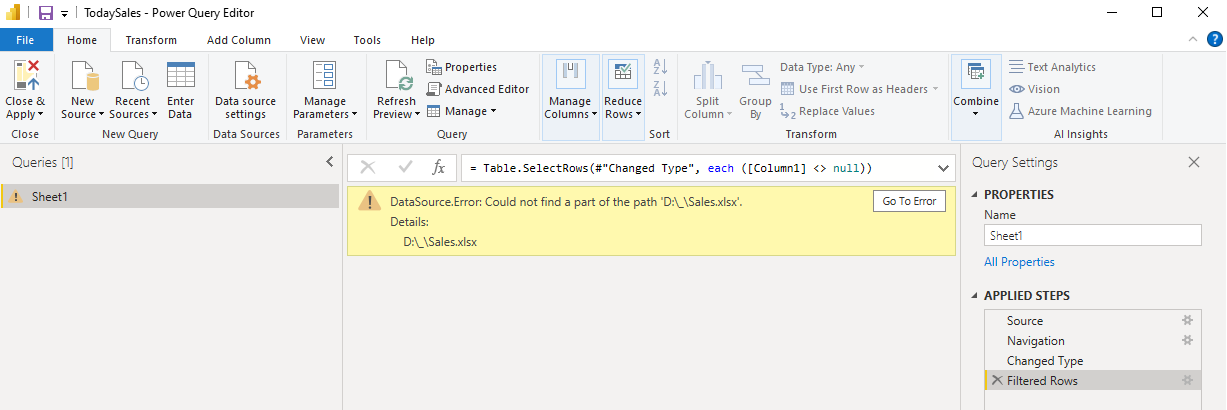The image size is (1227, 410).
Task: Click the Split Column icon
Action: point(708,76)
